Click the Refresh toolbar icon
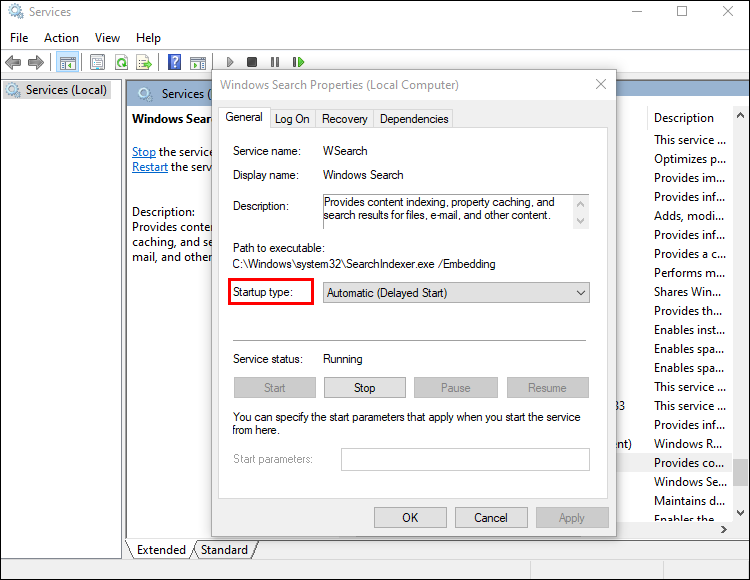Image resolution: width=750 pixels, height=580 pixels. pyautogui.click(x=121, y=62)
